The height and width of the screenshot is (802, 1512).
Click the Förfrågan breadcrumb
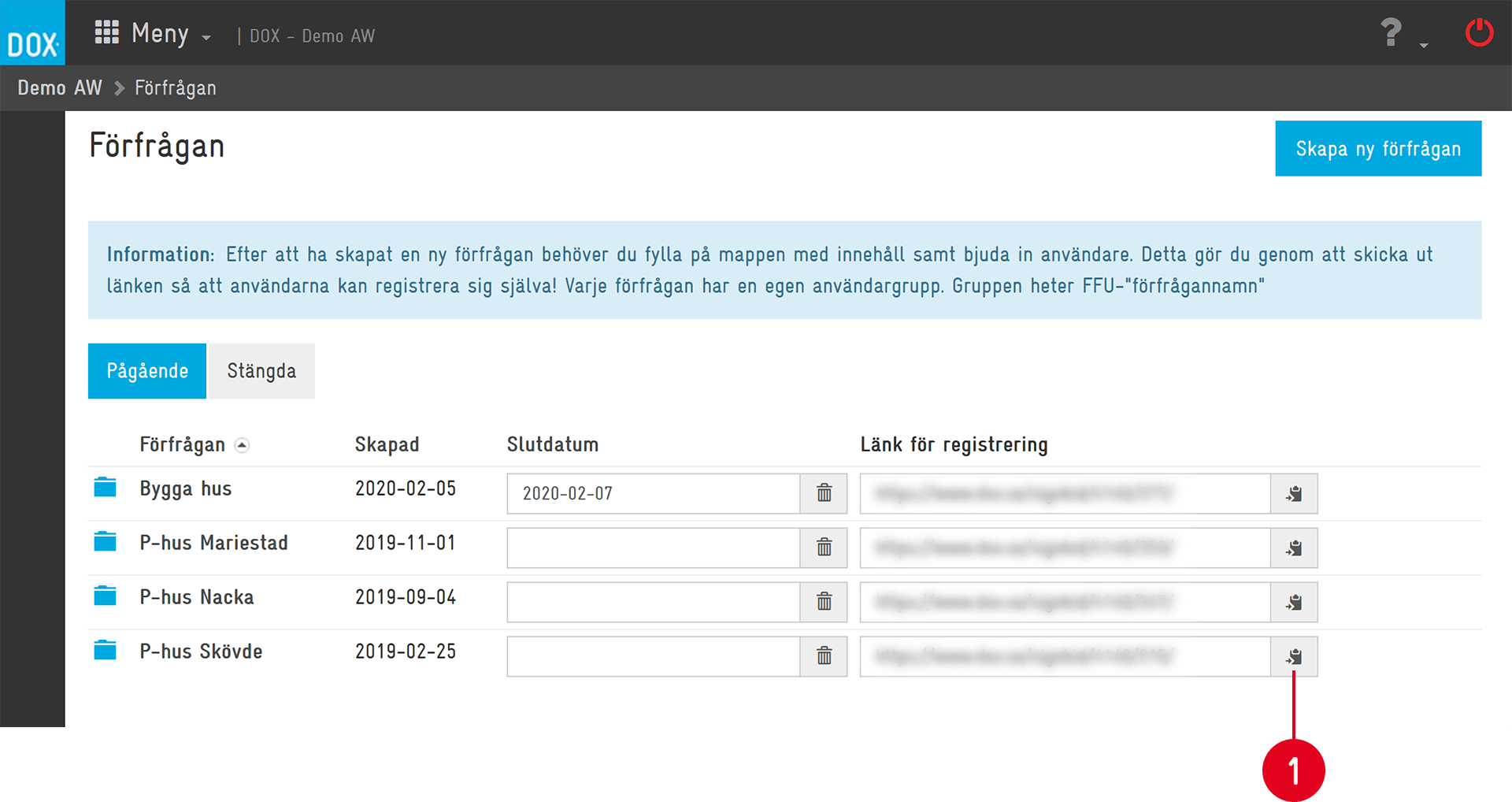point(176,88)
